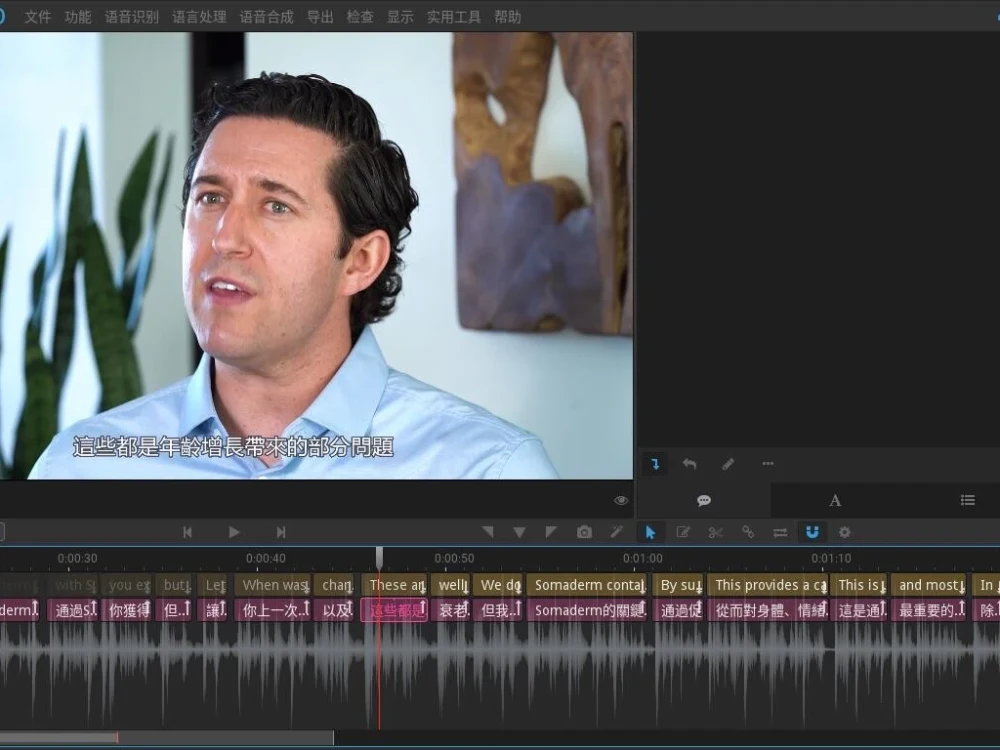Click the horizontal timeline scrollbar
1000x750 pixels.
coord(166,738)
